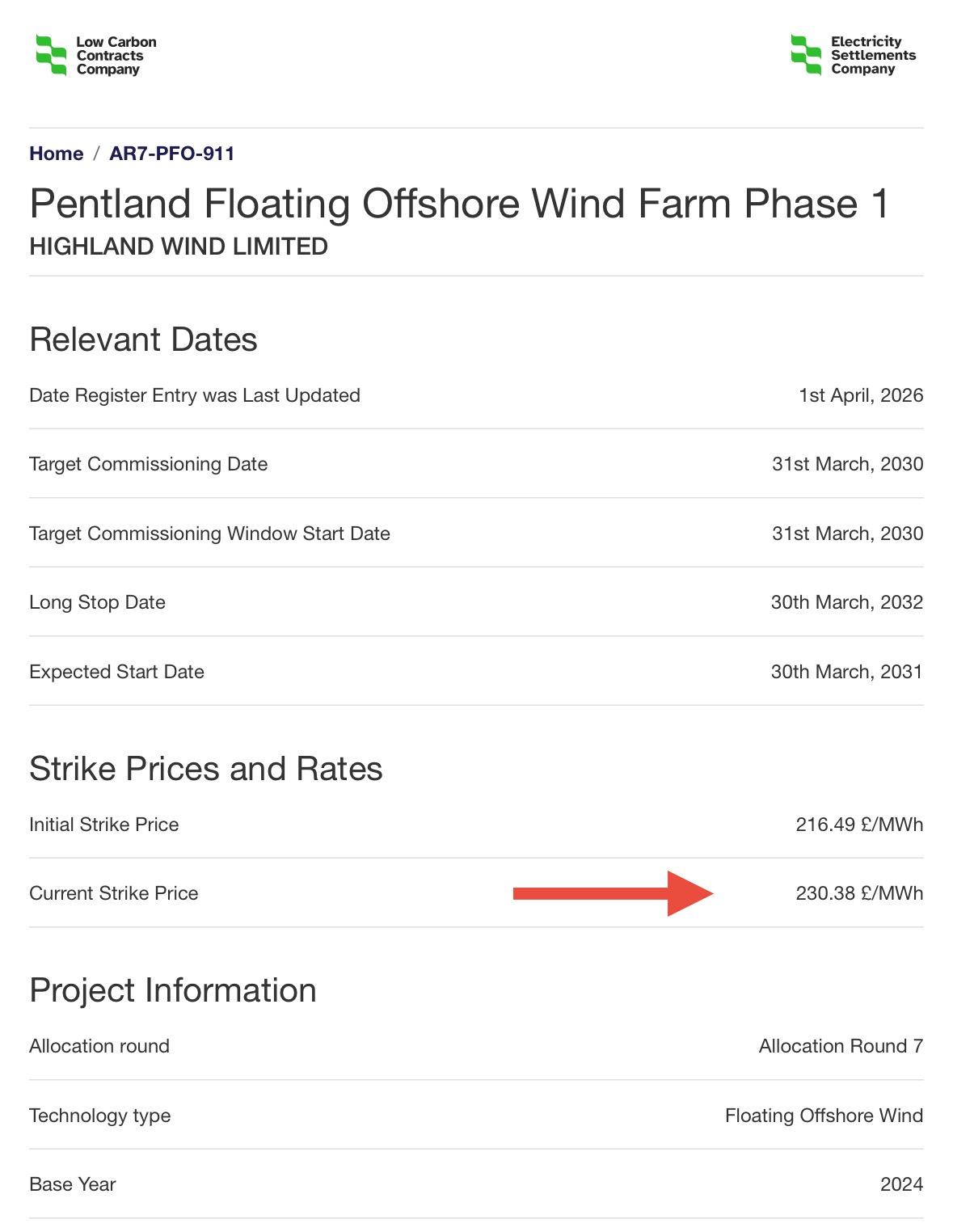The width and height of the screenshot is (953, 1232).
Task: Click the Expected Start Date label
Action: pyautogui.click(x=116, y=672)
